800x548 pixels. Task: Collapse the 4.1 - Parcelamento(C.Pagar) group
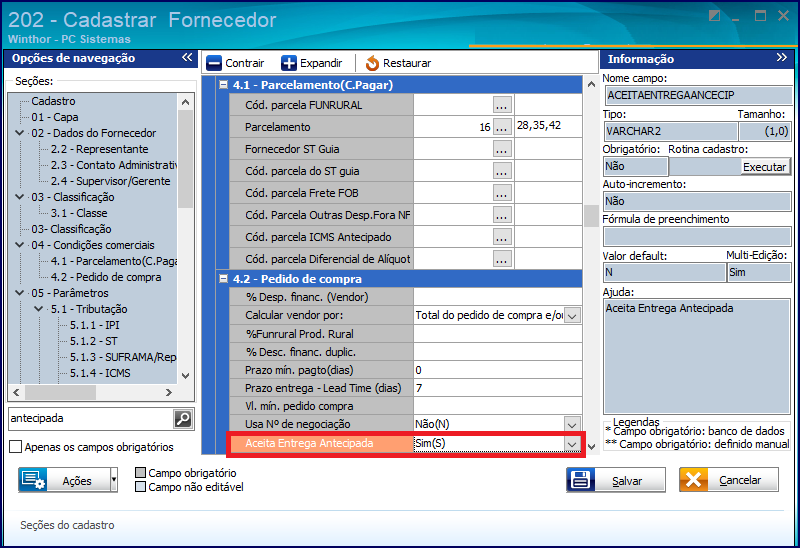pos(223,85)
